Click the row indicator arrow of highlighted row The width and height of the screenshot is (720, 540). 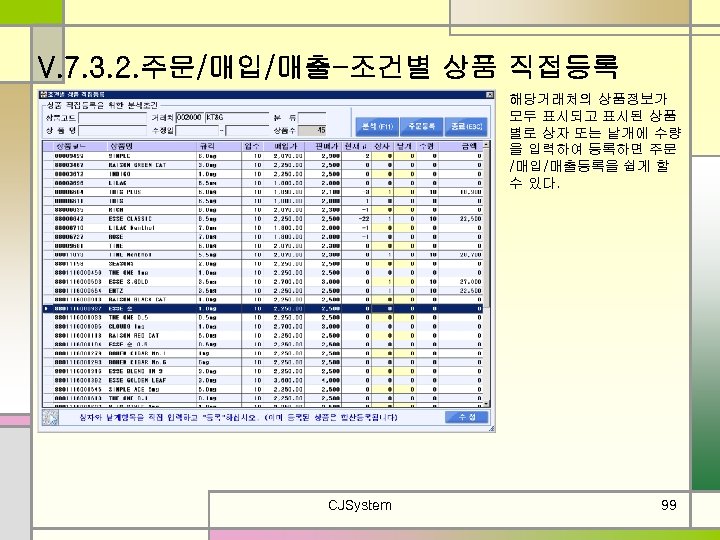pyautogui.click(x=46, y=309)
